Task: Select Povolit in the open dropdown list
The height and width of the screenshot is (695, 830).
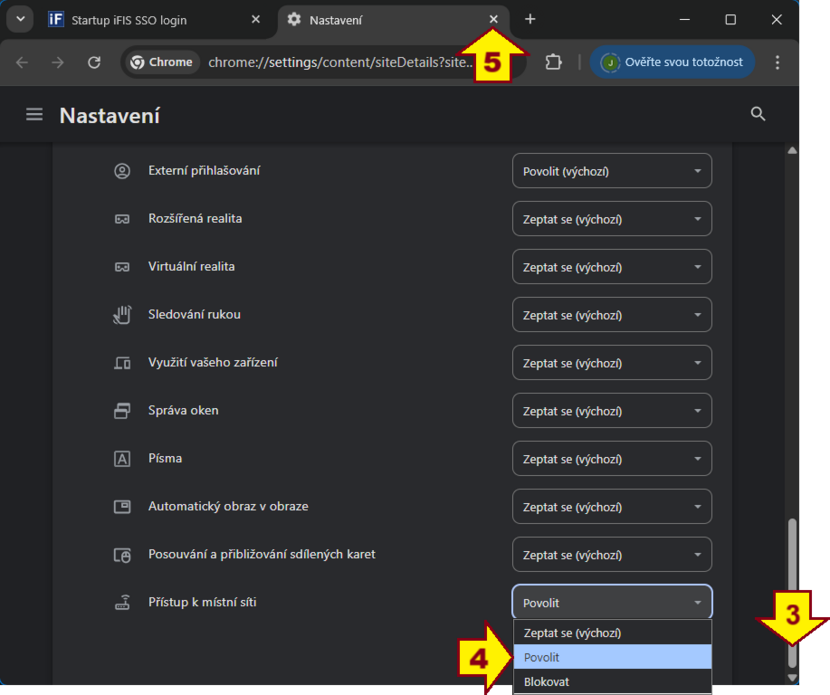Action: [x=611, y=657]
